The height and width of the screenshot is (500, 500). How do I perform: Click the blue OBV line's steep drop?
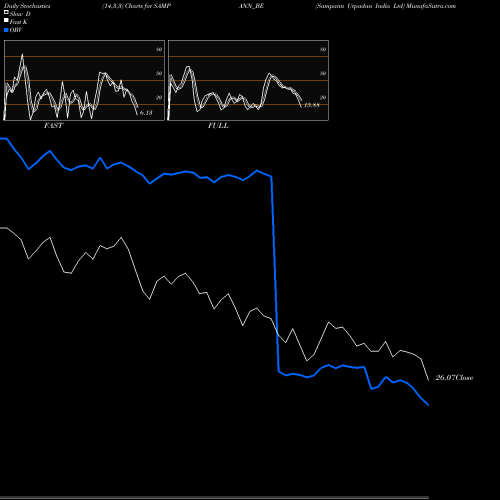275,273
